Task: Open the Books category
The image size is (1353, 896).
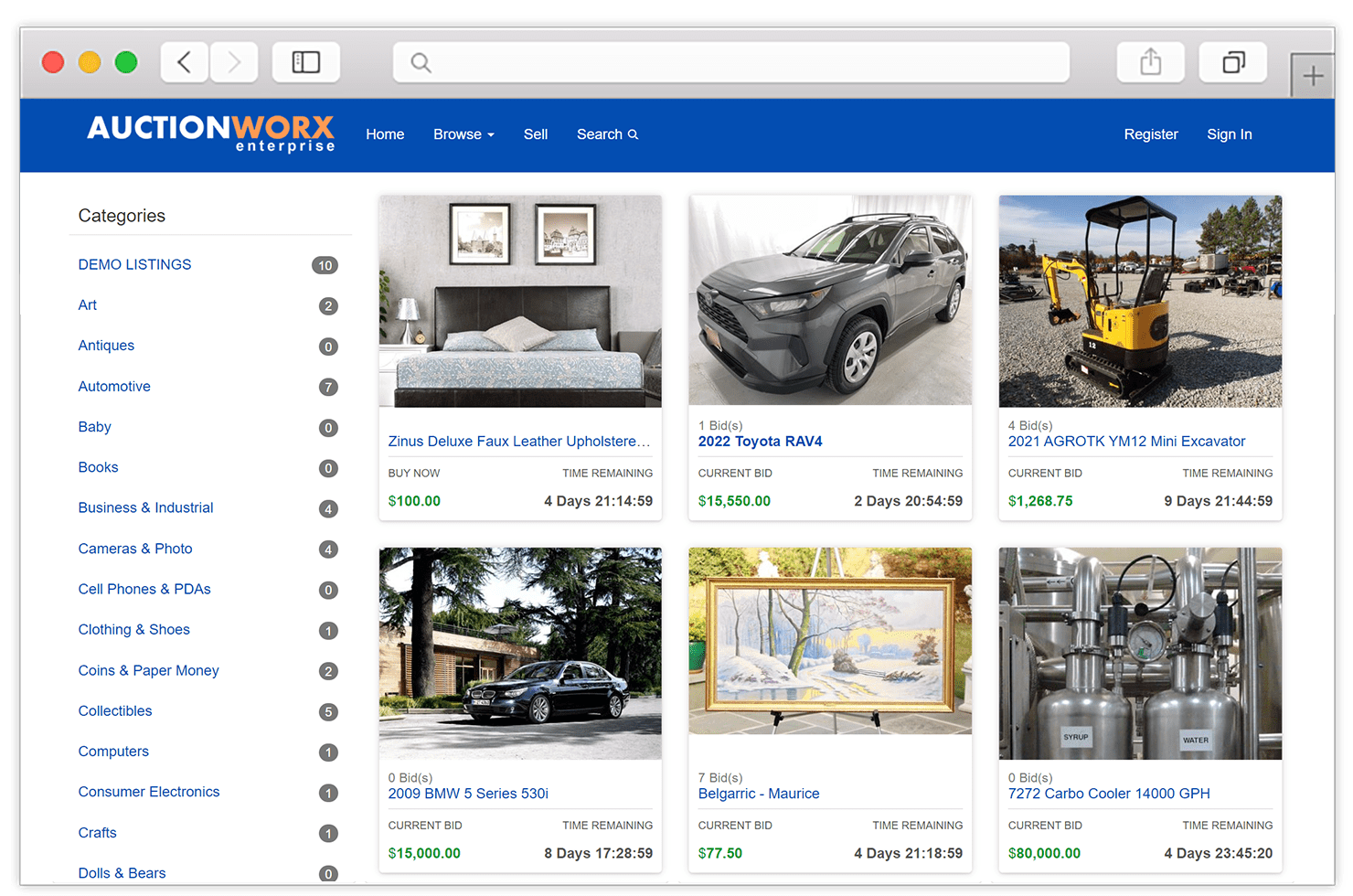Action: point(99,467)
